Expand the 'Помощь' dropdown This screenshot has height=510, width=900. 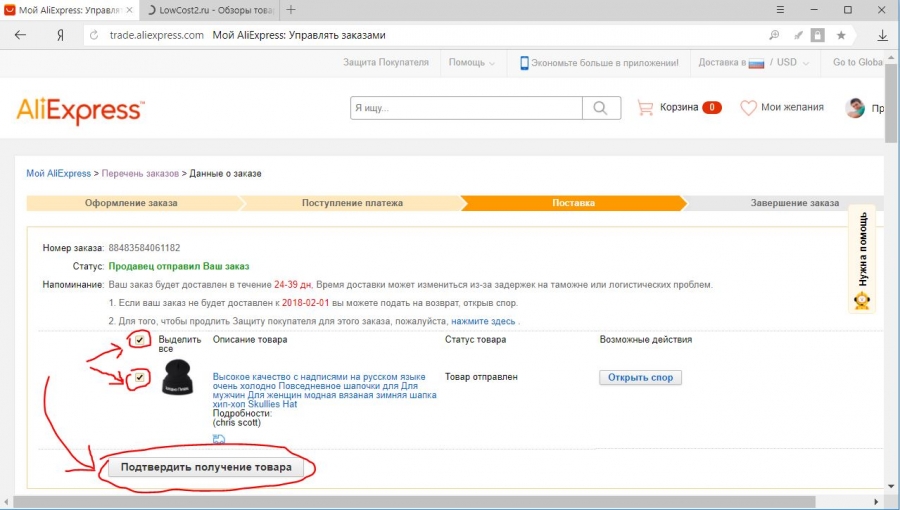pyautogui.click(x=471, y=62)
